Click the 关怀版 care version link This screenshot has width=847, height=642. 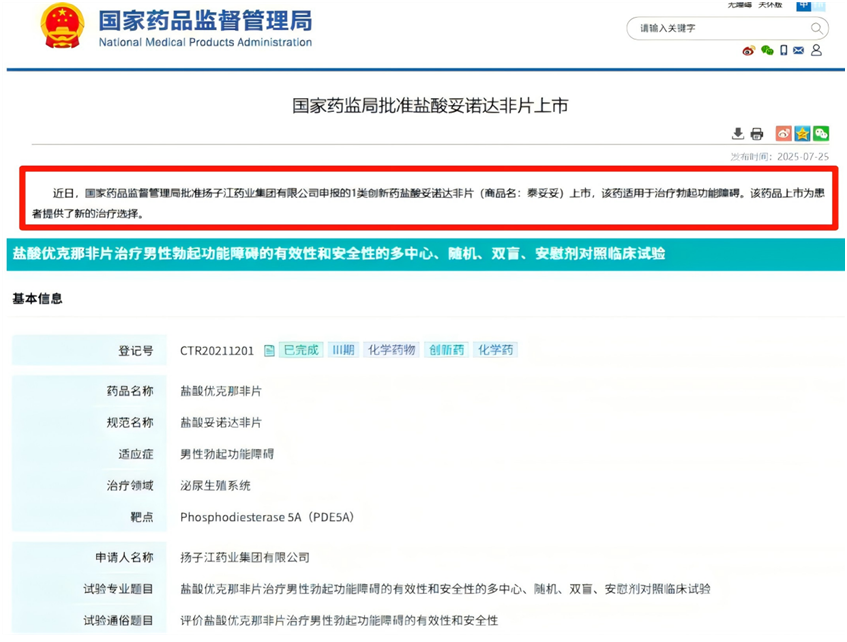point(770,5)
